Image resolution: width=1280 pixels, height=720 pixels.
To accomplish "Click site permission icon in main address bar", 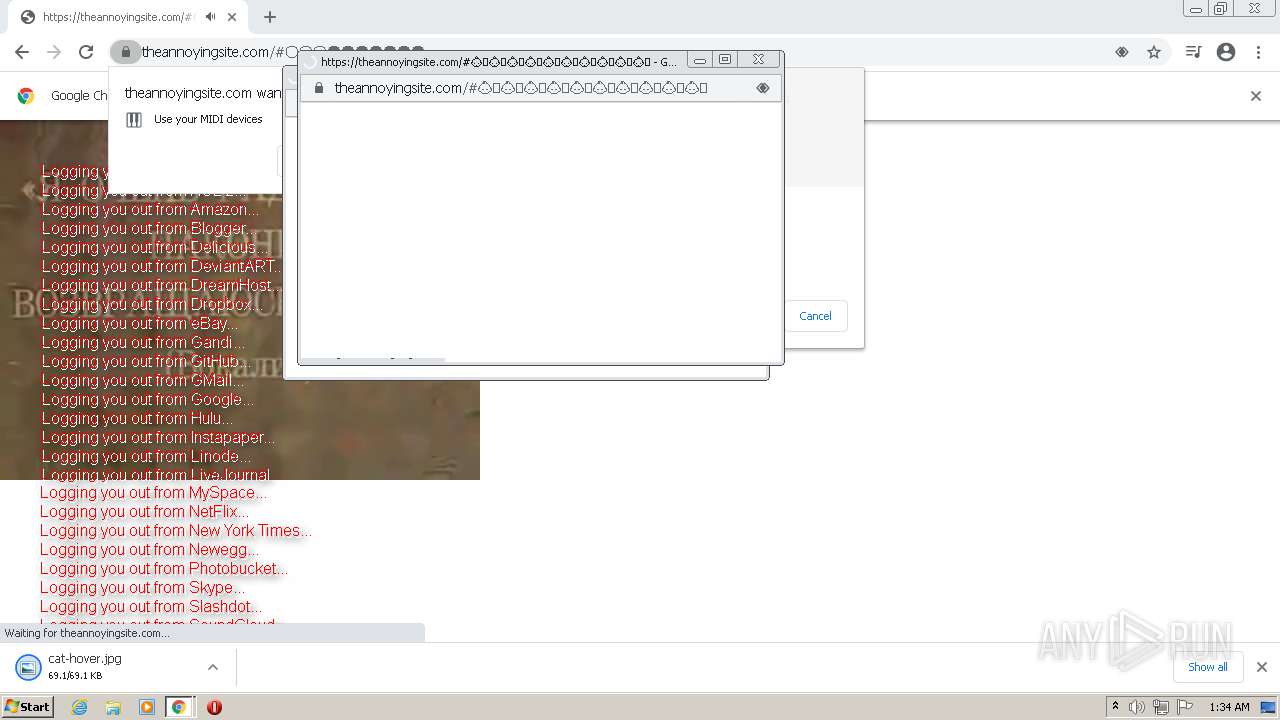I will click(1122, 52).
